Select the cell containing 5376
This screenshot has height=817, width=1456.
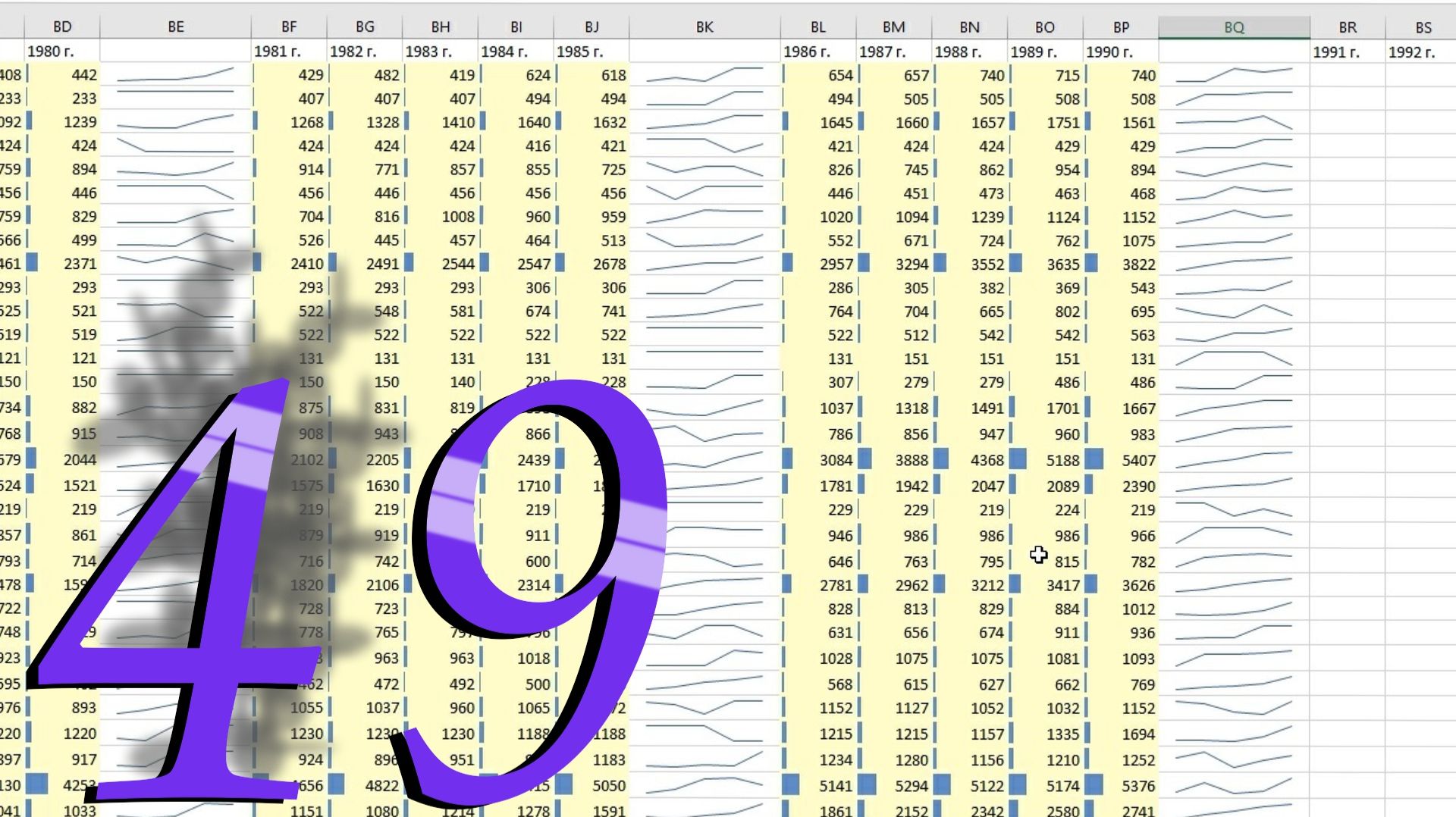coord(1121,786)
